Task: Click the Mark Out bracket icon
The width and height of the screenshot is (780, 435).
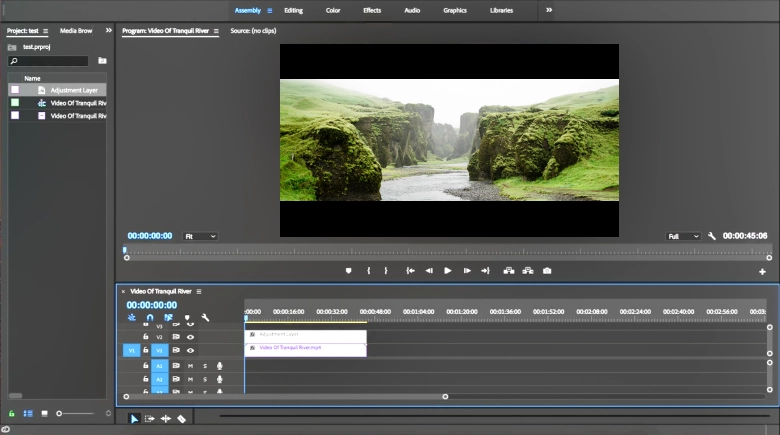Action: [x=386, y=271]
